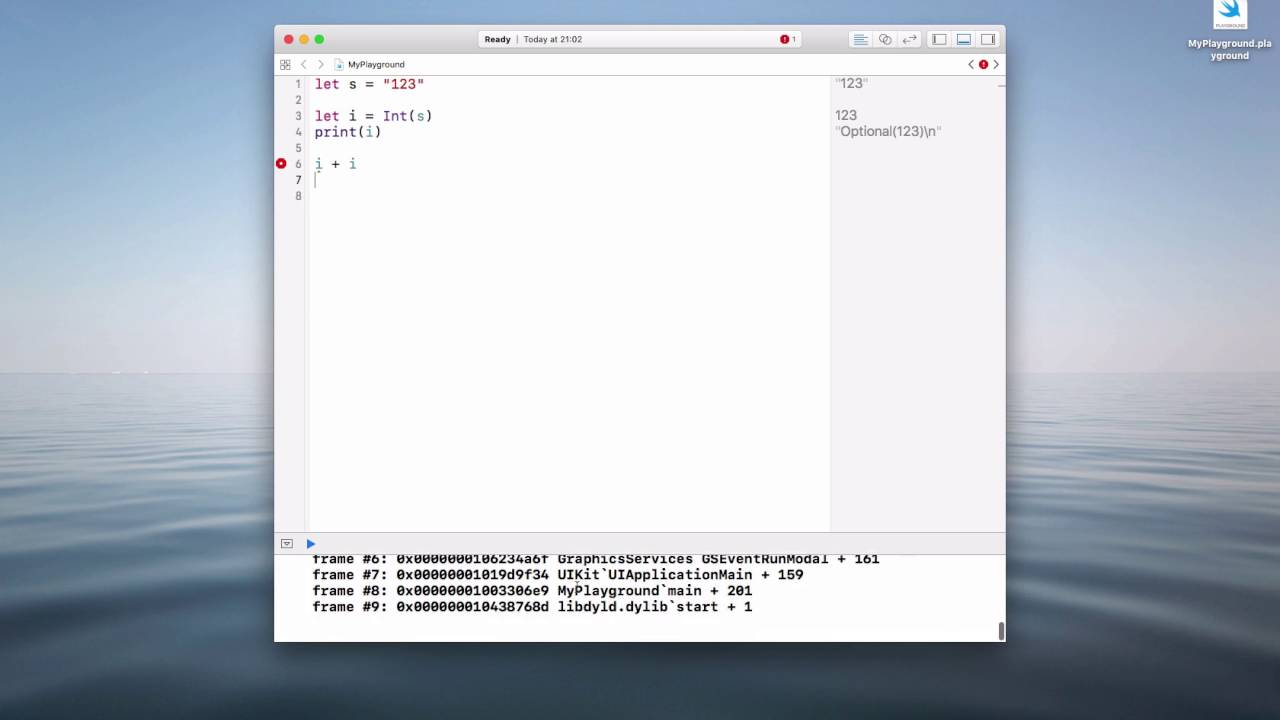This screenshot has height=720, width=1280.
Task: Click frame #8 MyPlayground main console line
Action: (532, 591)
